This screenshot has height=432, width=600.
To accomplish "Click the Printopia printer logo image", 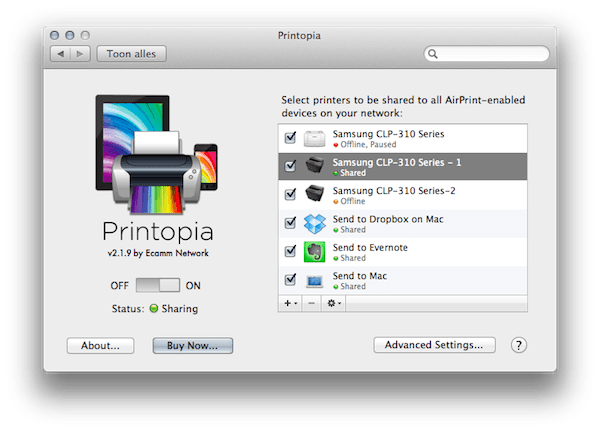I will [x=157, y=155].
